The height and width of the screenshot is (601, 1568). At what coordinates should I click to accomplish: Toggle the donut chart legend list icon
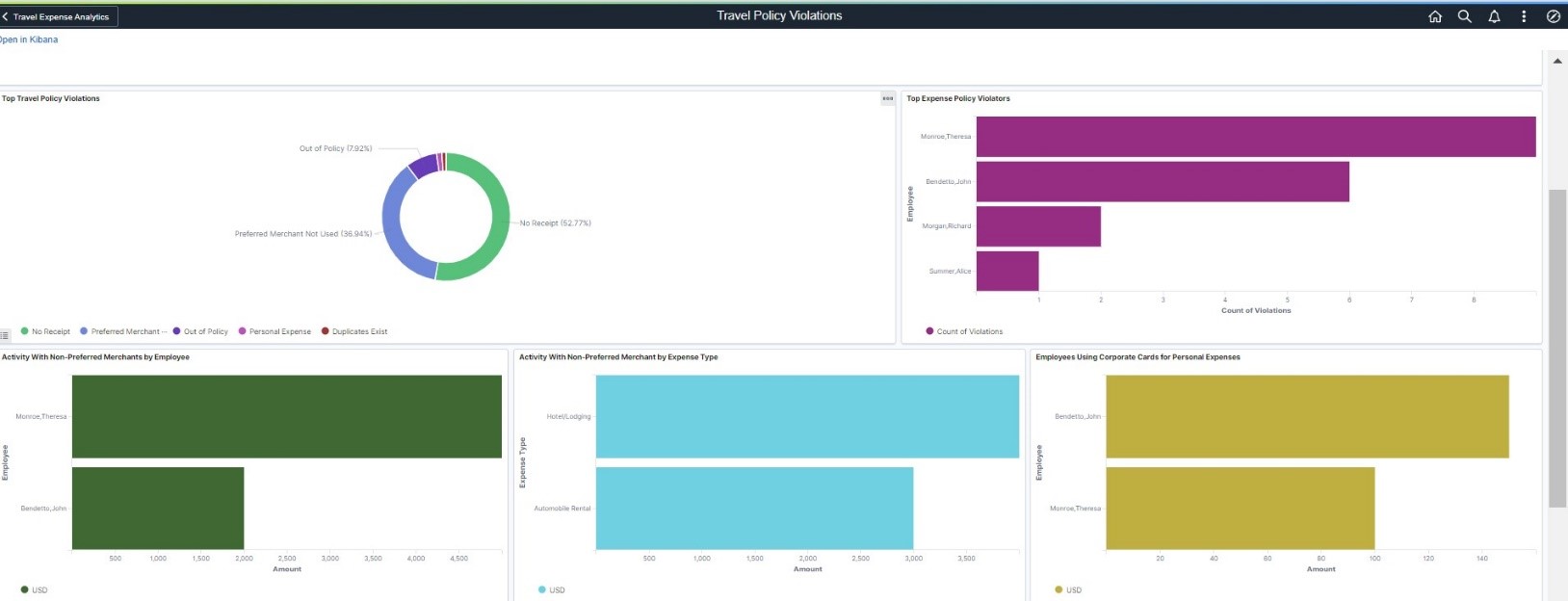(5, 335)
